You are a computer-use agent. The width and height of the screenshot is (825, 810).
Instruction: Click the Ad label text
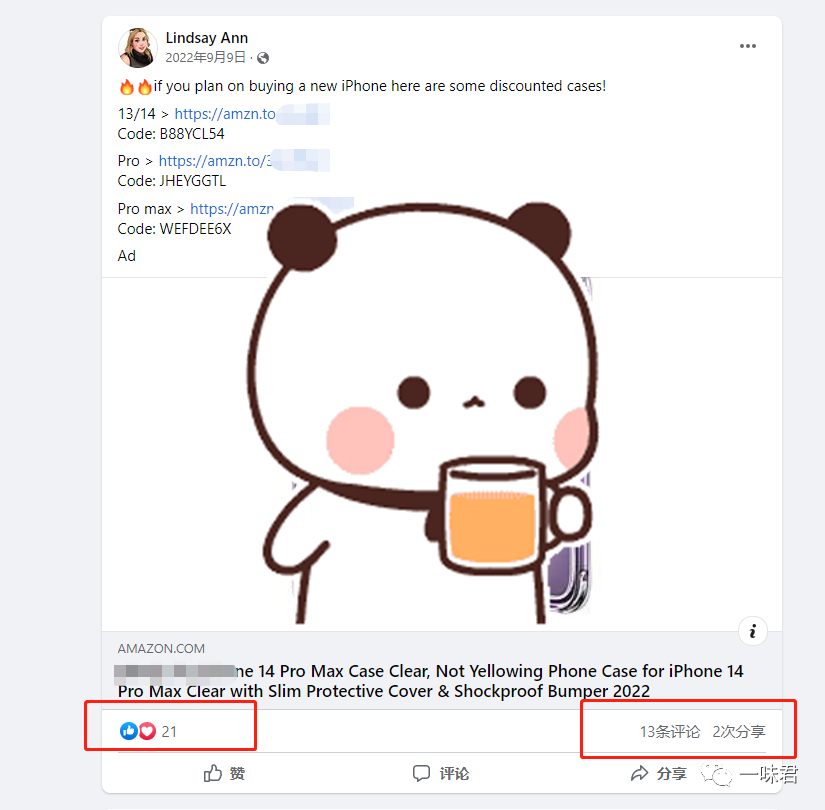click(127, 256)
